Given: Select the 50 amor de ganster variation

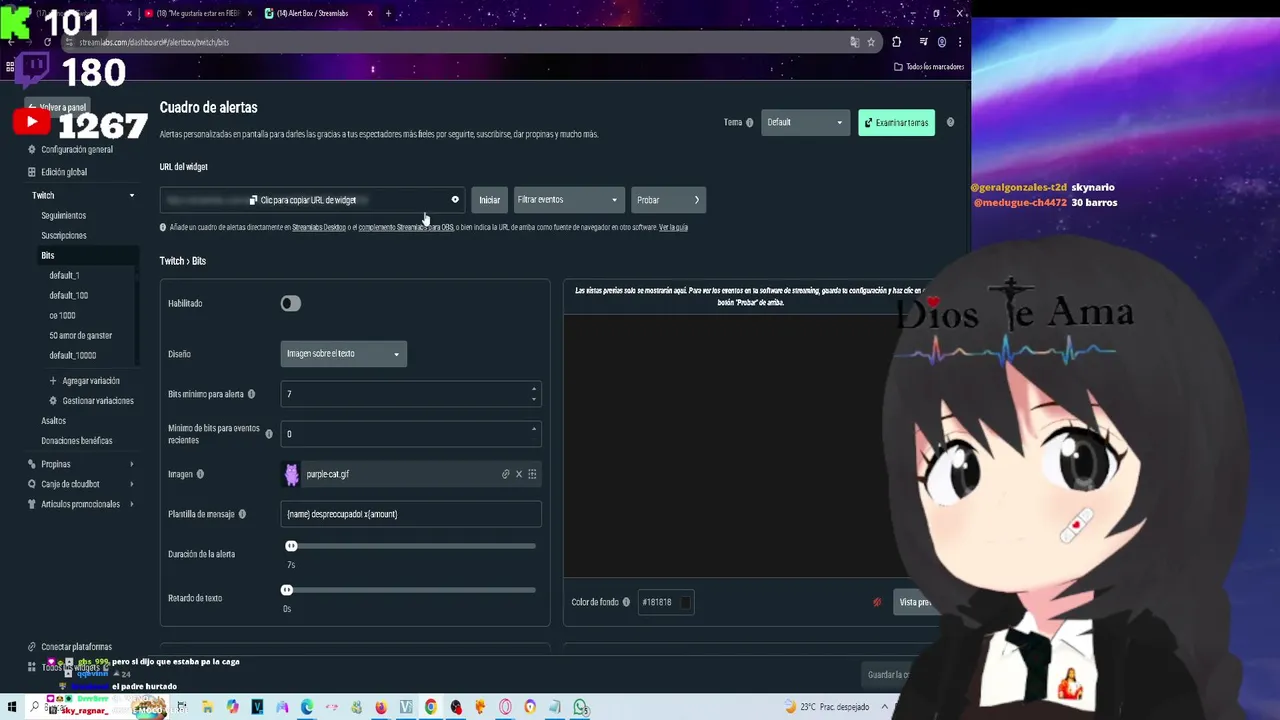Looking at the screenshot, I should pos(81,336).
